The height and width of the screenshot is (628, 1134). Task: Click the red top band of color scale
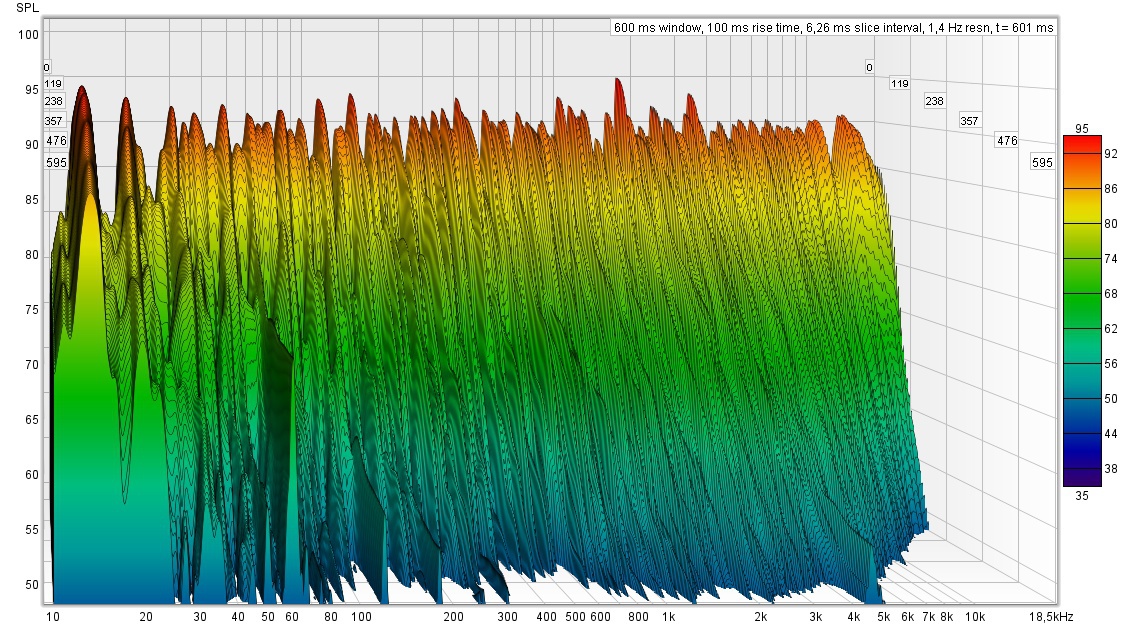(x=1082, y=141)
